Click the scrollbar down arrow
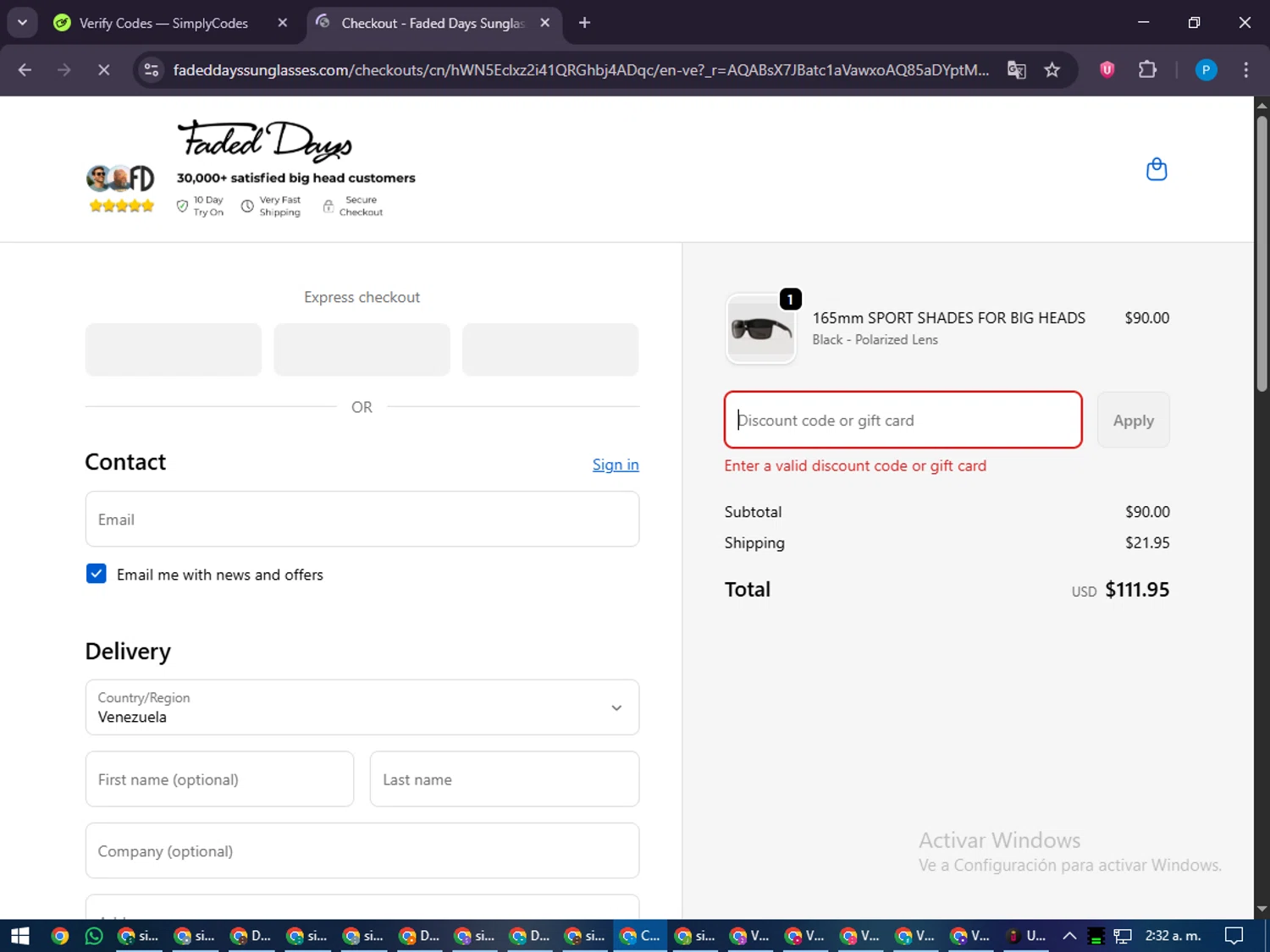The image size is (1270, 952). point(1262,909)
